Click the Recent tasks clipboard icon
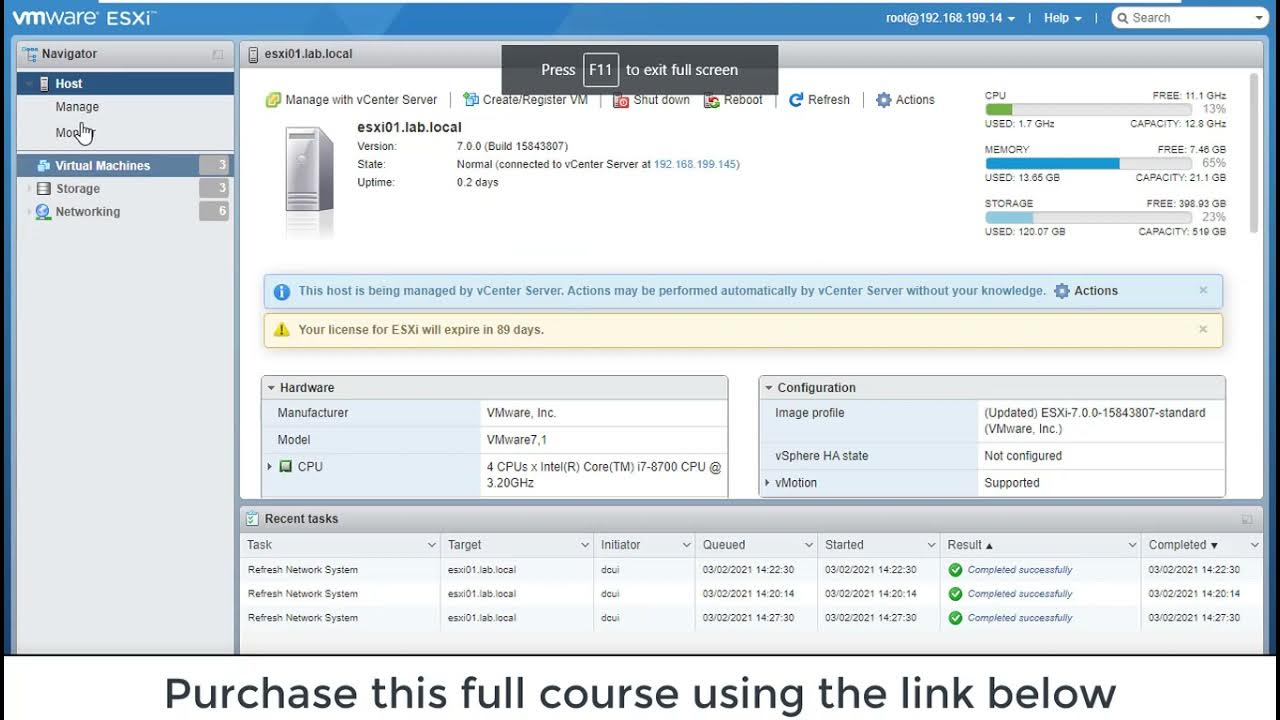This screenshot has width=1280, height=720. 252,519
